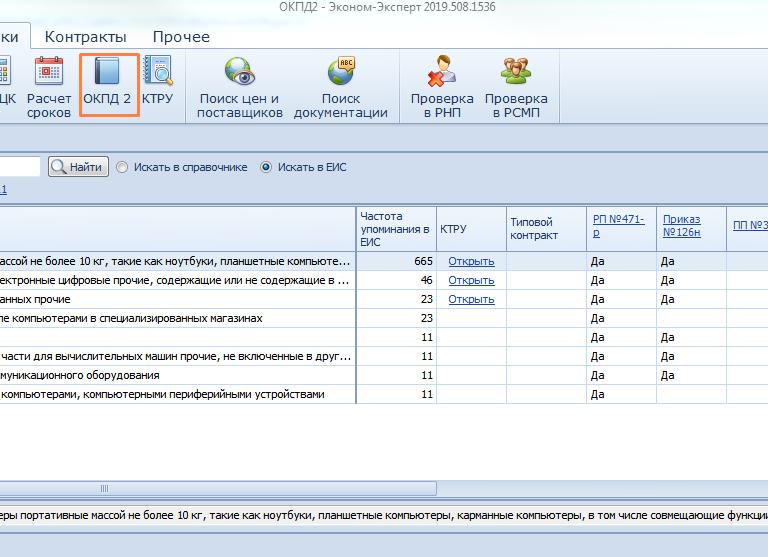Viewport: 768px width, 557px height.
Task: Click Открыть in the 665 frequency row
Action: click(471, 261)
